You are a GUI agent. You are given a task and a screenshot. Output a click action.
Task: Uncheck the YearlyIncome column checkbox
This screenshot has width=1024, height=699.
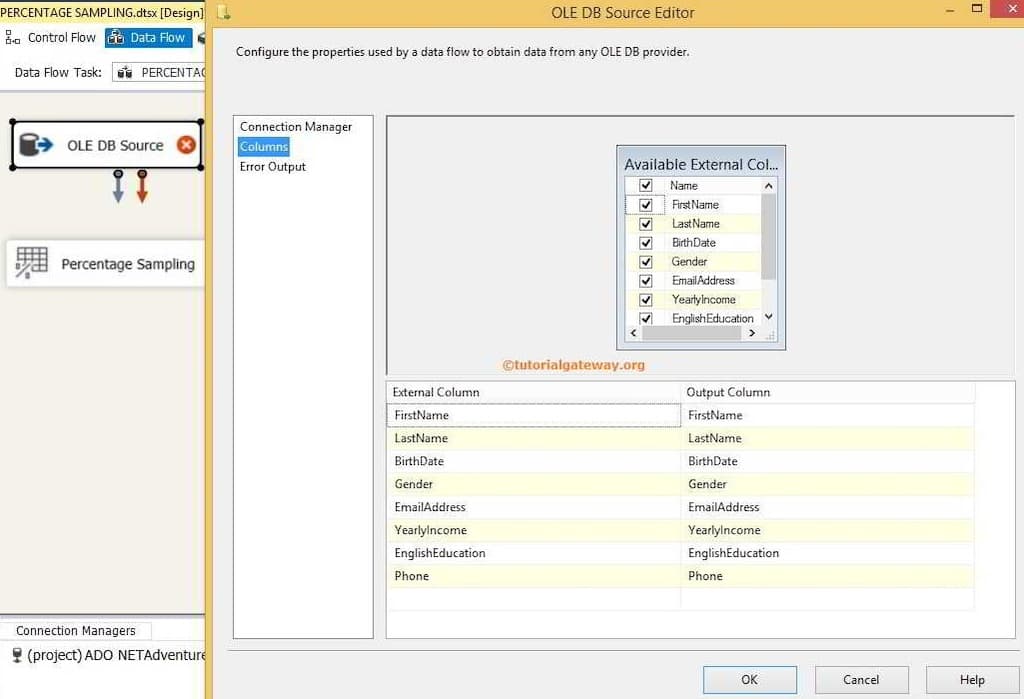(646, 300)
